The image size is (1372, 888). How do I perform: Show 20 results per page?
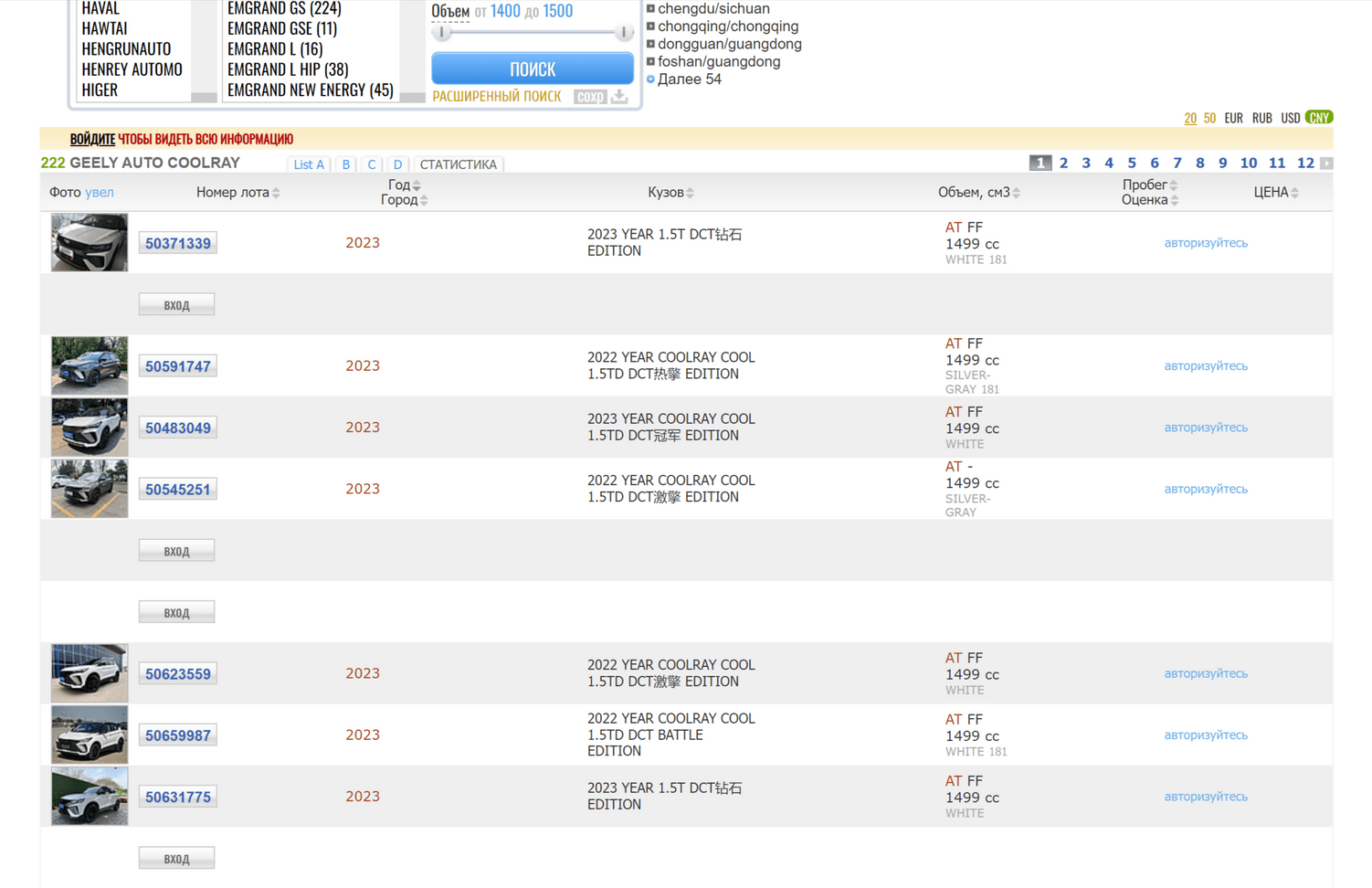[x=1190, y=118]
